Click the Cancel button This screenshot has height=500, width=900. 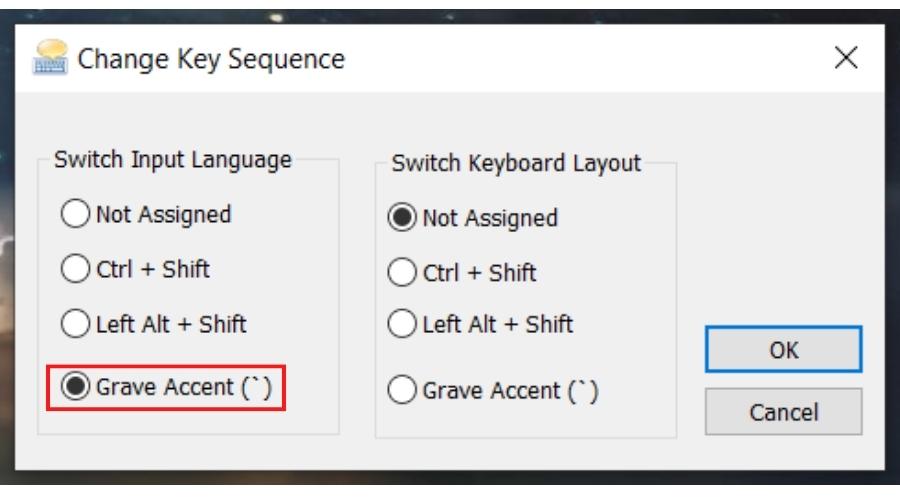click(x=783, y=412)
